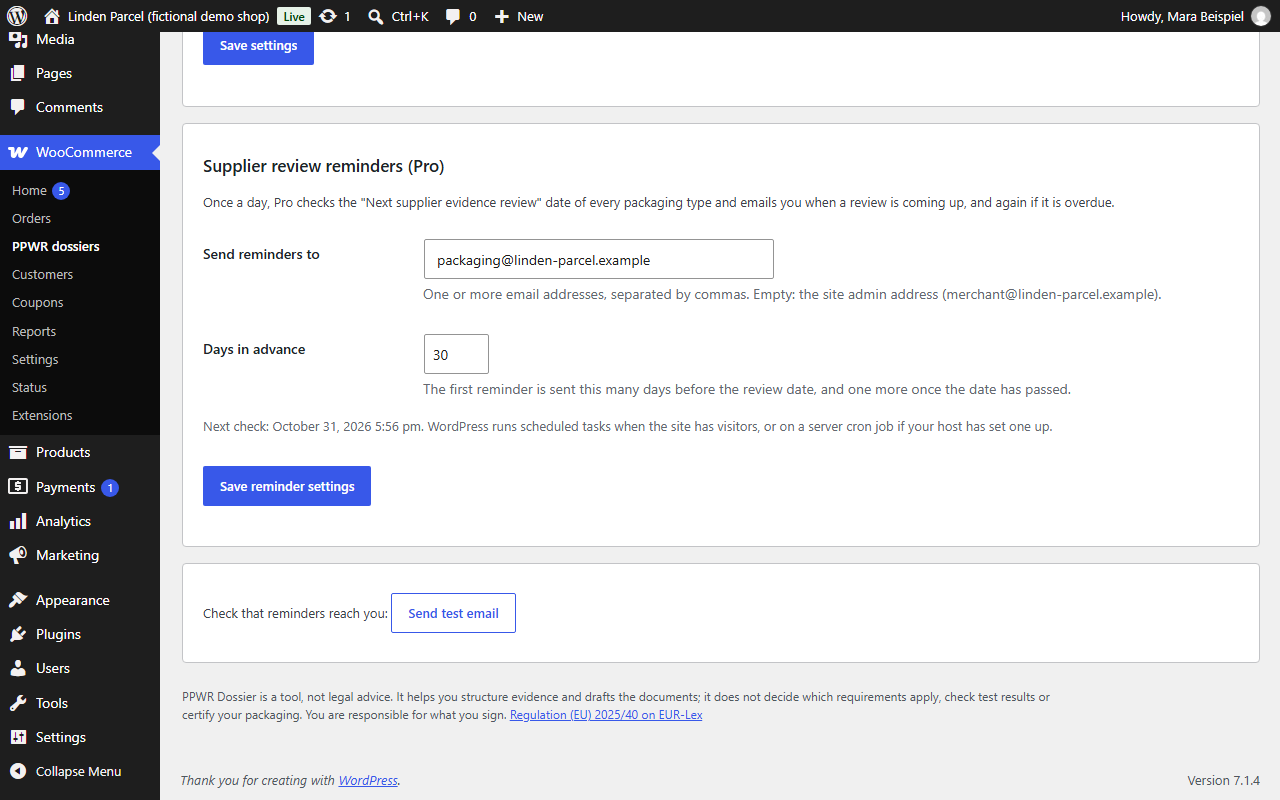The width and height of the screenshot is (1280, 800).
Task: Click the WooCommerce logo icon
Action: (x=18, y=152)
